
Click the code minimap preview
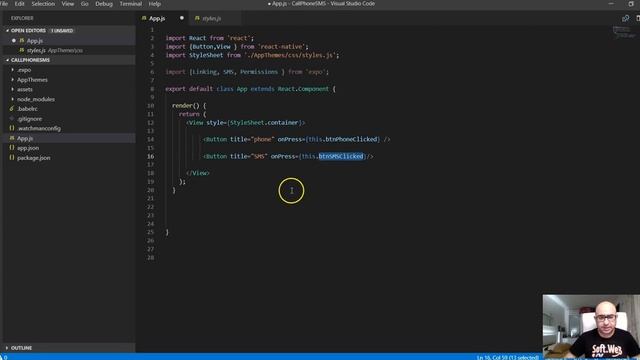(x=624, y=32)
